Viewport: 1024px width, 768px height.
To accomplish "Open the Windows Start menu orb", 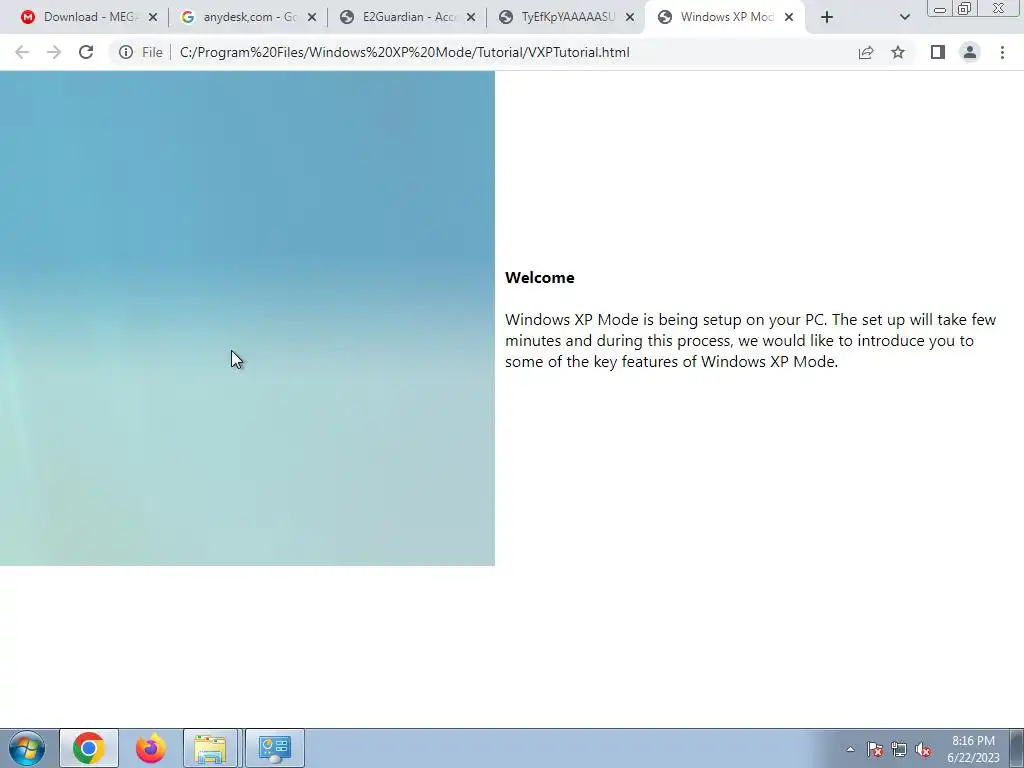I will pos(27,748).
